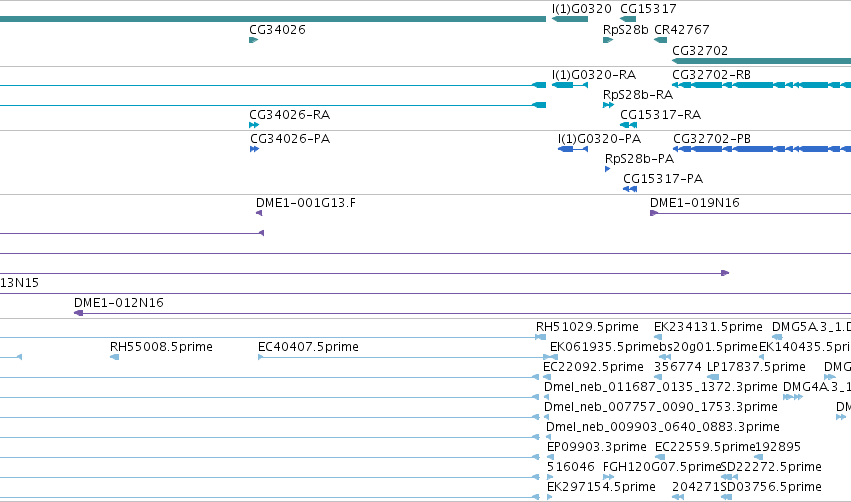The image size is (851, 502).
Task: Select the CR42767 gene glyph
Action: pos(661,40)
